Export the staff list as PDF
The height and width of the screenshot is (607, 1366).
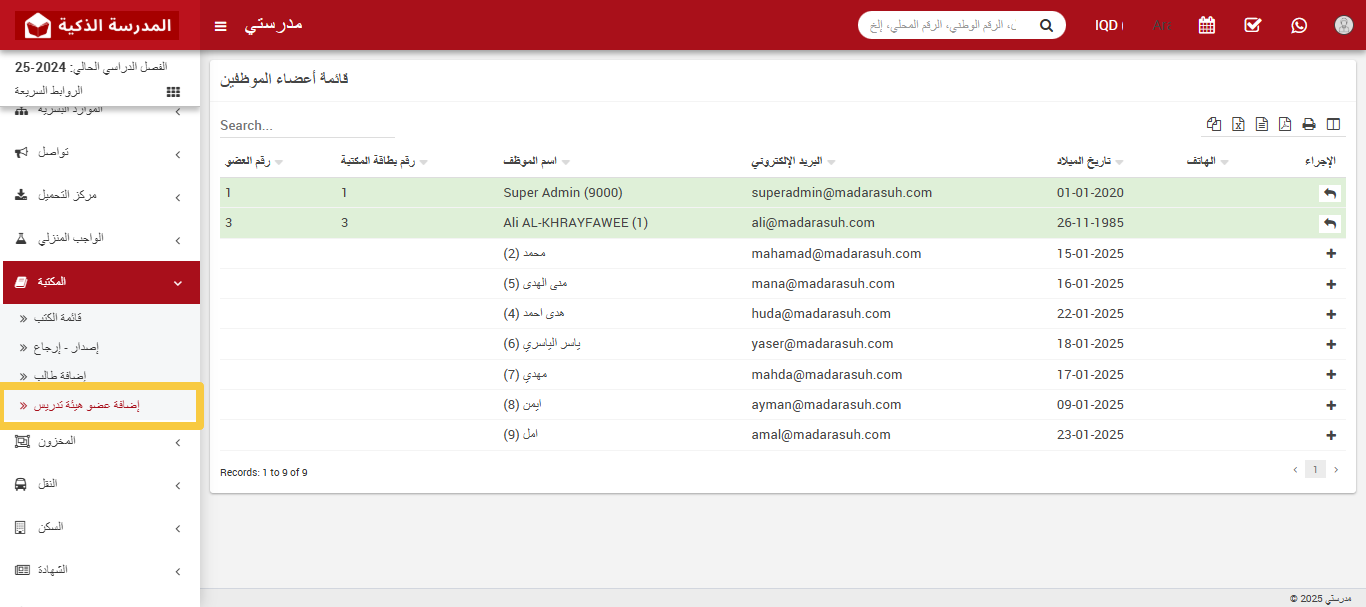[1285, 124]
